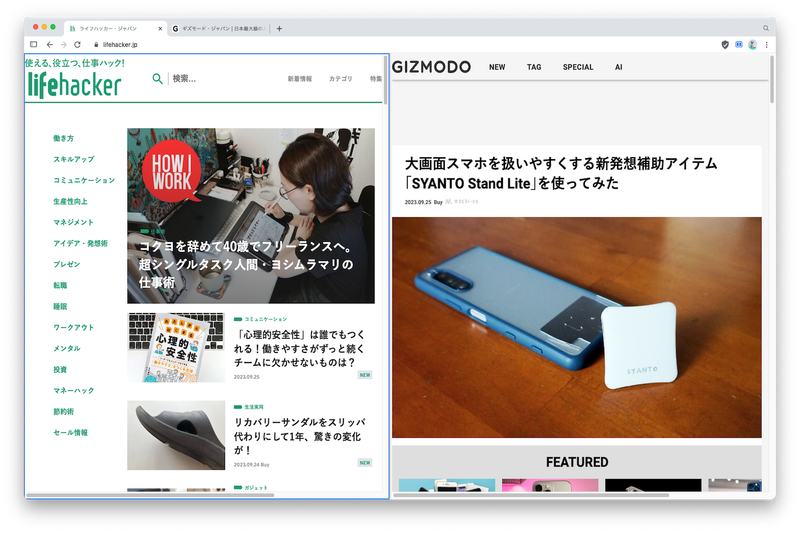This screenshot has width=800, height=533.
Task: Click the browser forward arrow
Action: pos(63,44)
